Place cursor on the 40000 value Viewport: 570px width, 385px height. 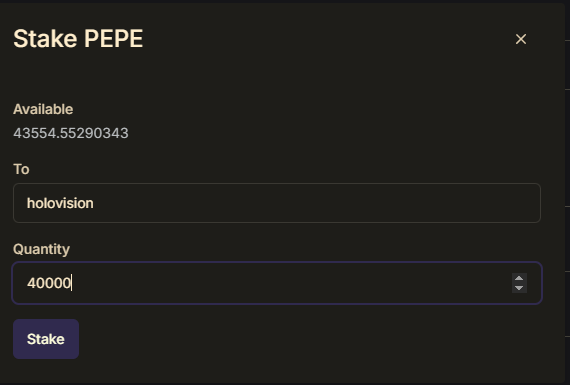[49, 283]
